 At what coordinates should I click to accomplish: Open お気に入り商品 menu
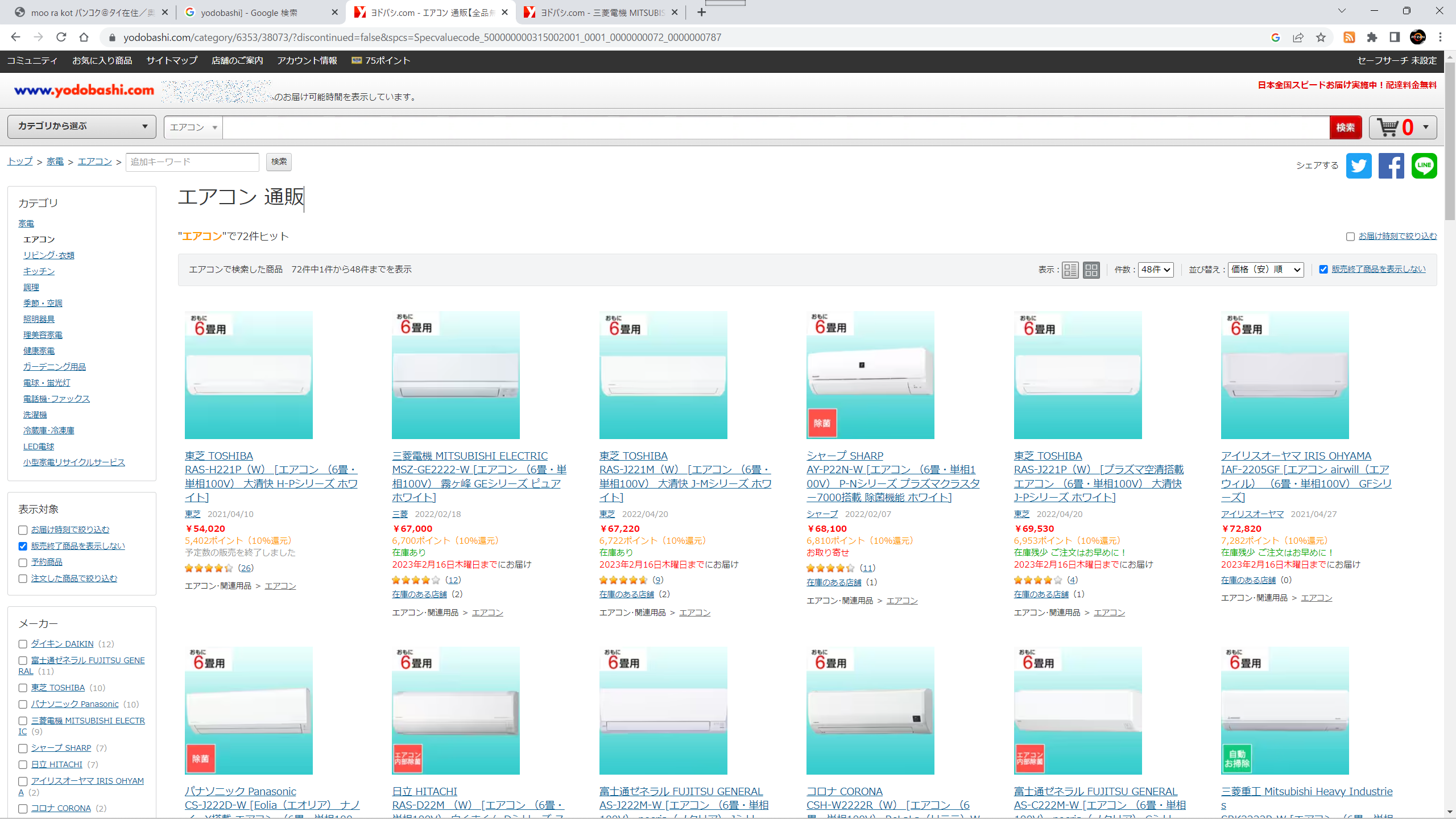[x=102, y=61]
